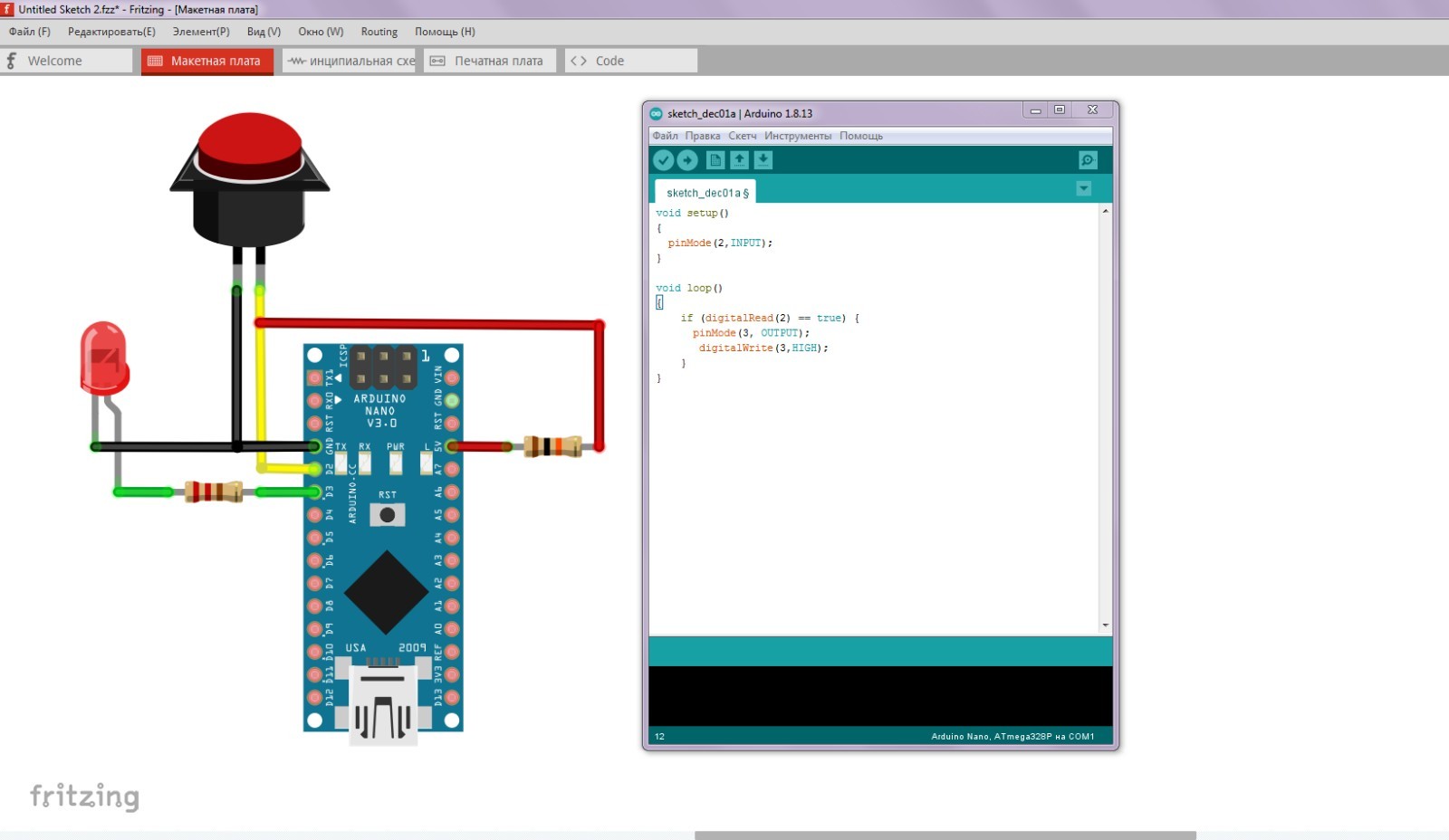Minimize the Arduino window
The image size is (1449, 840).
coord(1035,110)
